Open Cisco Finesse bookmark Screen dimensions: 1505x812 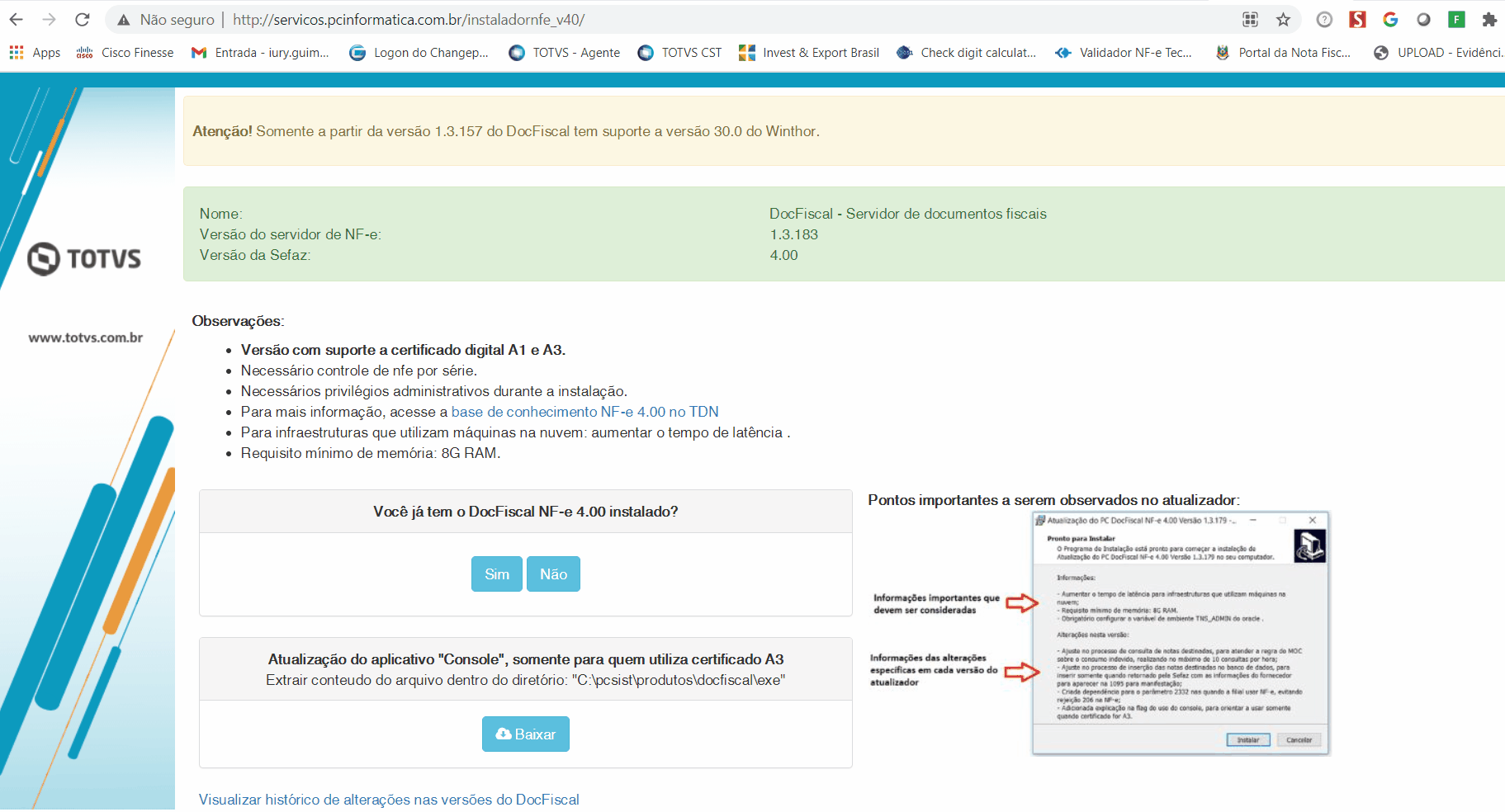(x=125, y=53)
